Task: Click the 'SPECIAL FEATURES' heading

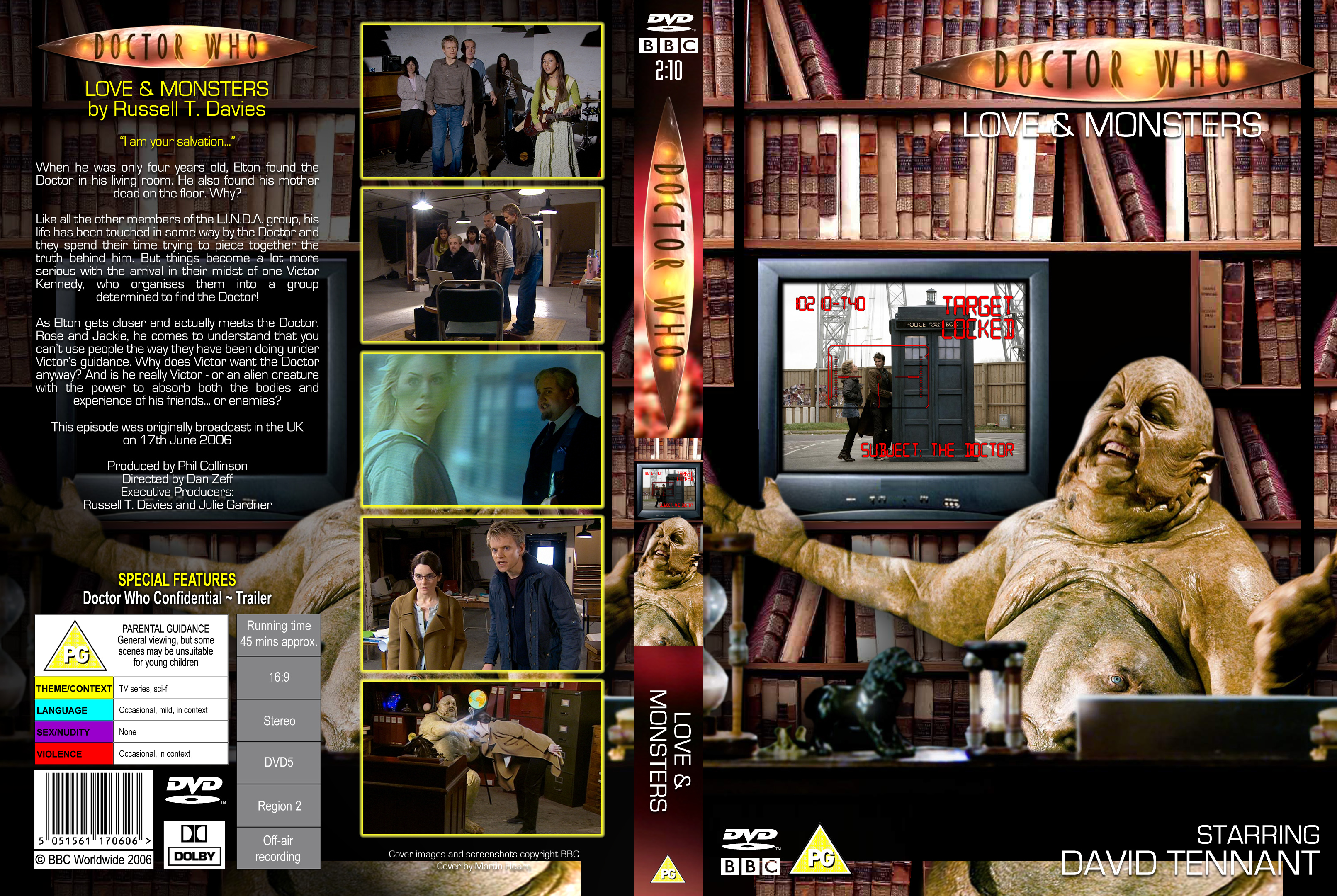Action: pyautogui.click(x=177, y=579)
